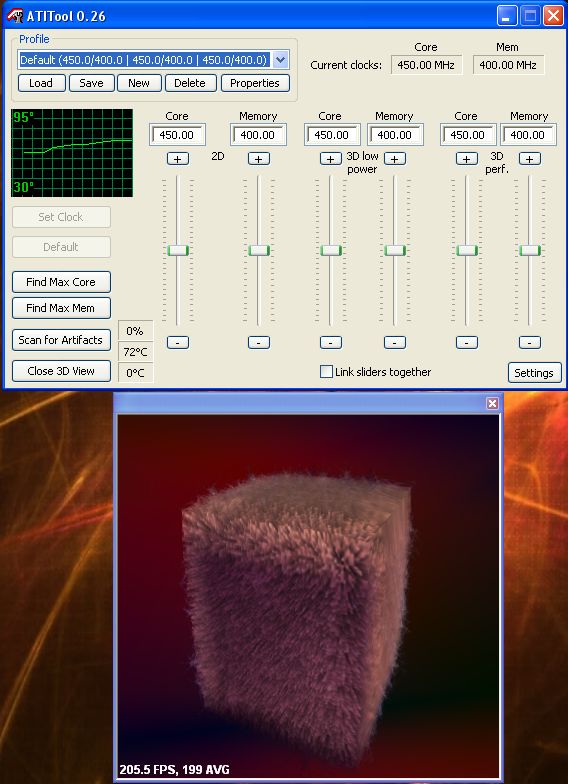
Task: Decrease 3D perf. Memory with minus button
Action: 530,342
